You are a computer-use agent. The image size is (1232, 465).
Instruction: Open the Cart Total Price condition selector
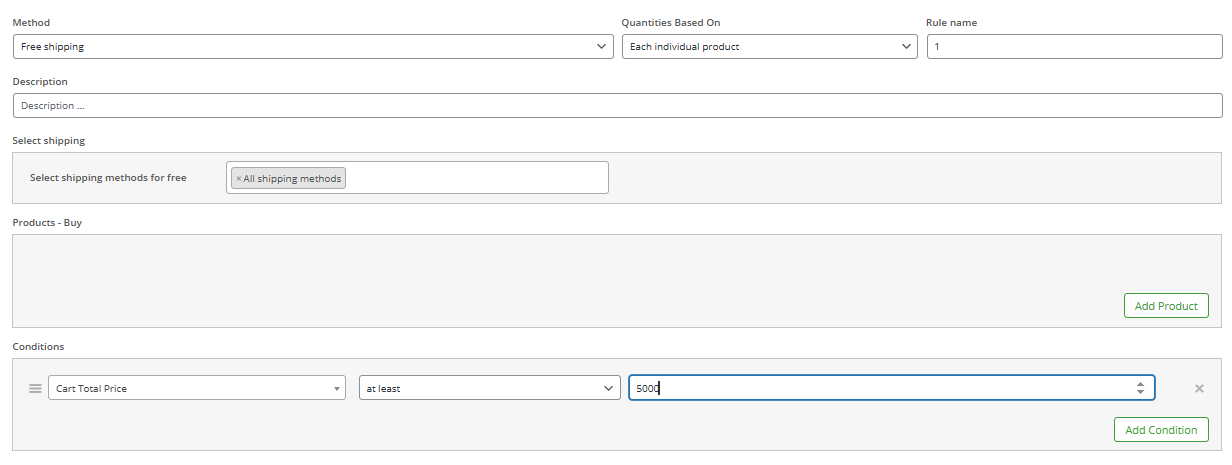pos(197,388)
